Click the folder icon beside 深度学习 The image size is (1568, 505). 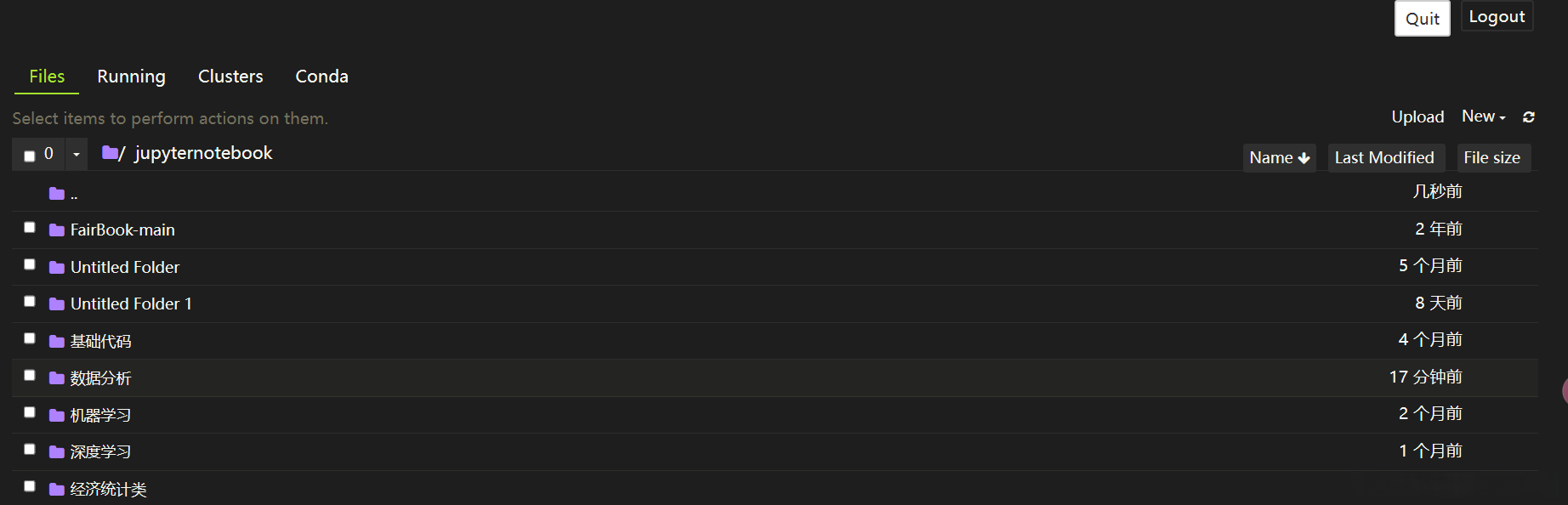pyautogui.click(x=57, y=452)
